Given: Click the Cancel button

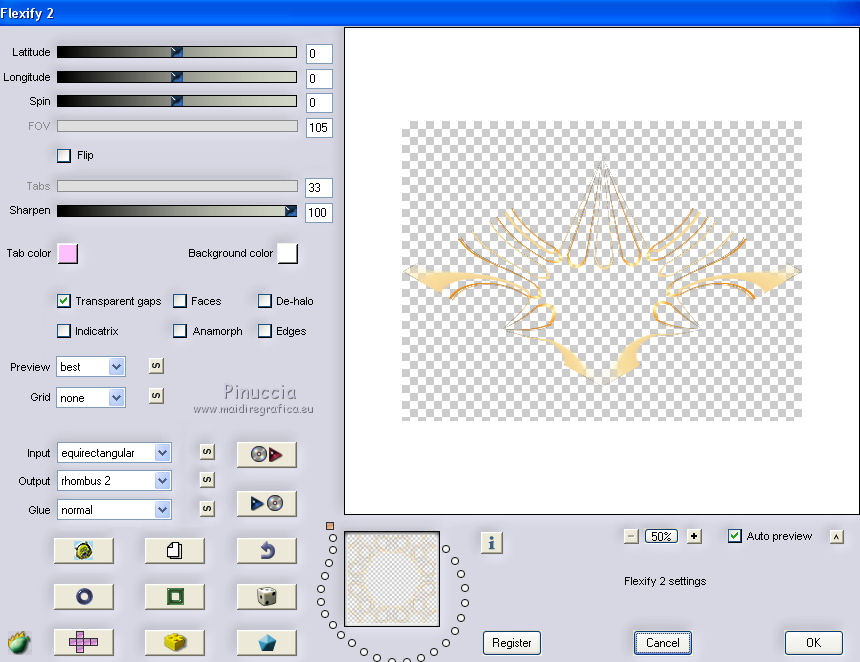Looking at the screenshot, I should pyautogui.click(x=663, y=643).
